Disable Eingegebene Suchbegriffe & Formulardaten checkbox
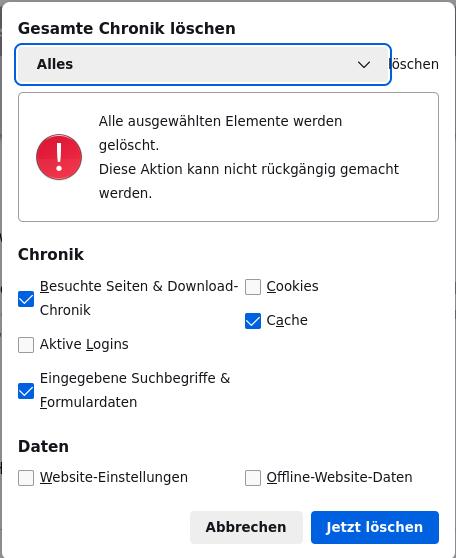Viewport: 456px width, 558px height. pos(26,391)
